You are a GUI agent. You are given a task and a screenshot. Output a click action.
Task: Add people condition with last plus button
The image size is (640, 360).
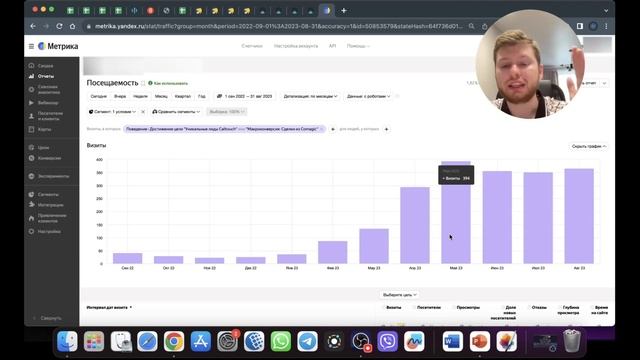[386, 129]
